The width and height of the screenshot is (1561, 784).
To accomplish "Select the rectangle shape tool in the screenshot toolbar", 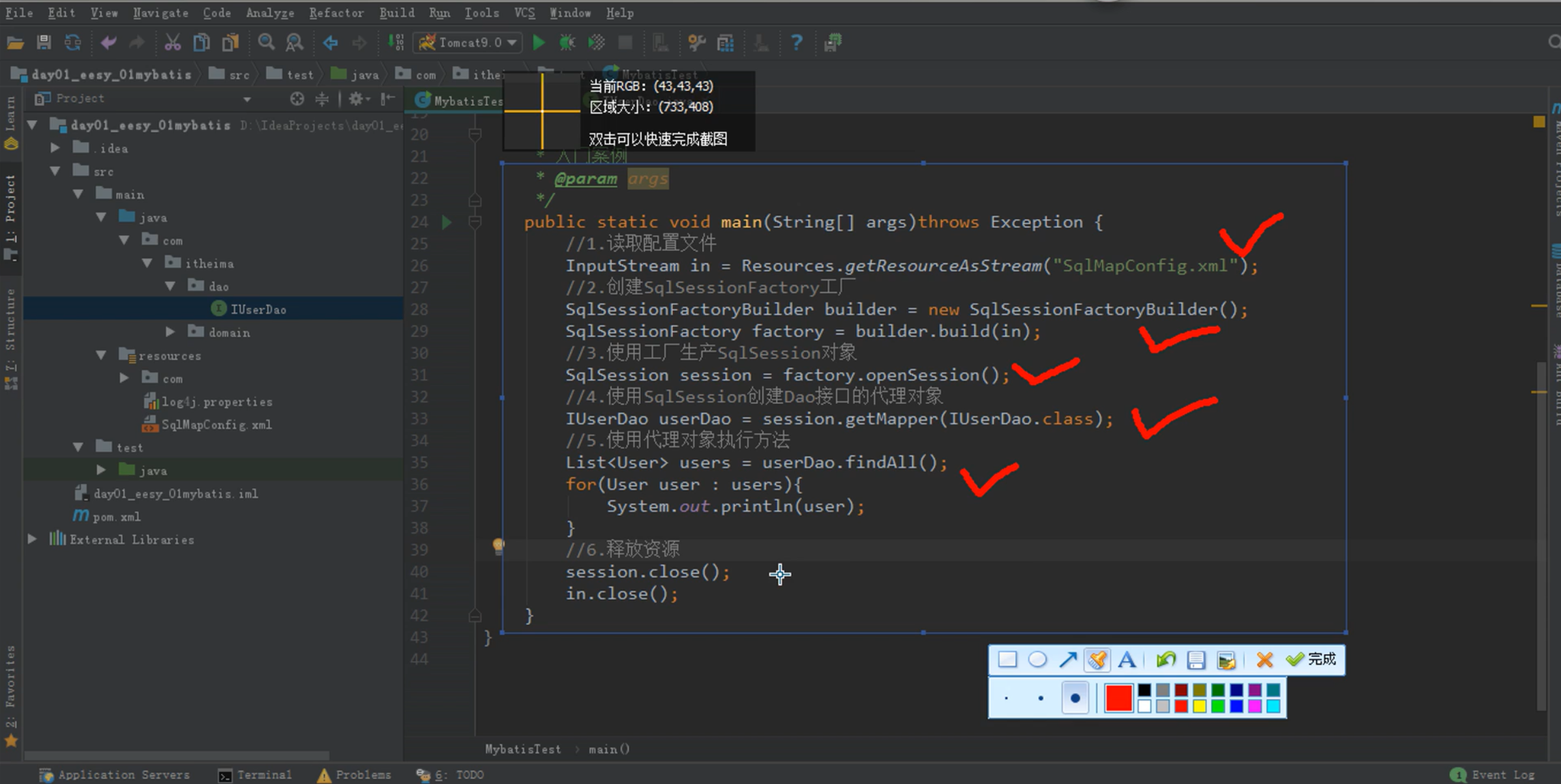I will (x=1007, y=660).
